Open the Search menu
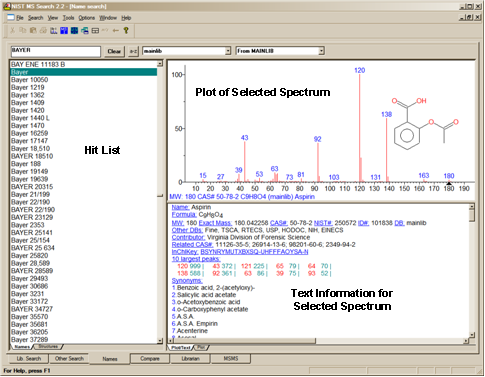The height and width of the screenshot is (377, 485). pos(36,18)
